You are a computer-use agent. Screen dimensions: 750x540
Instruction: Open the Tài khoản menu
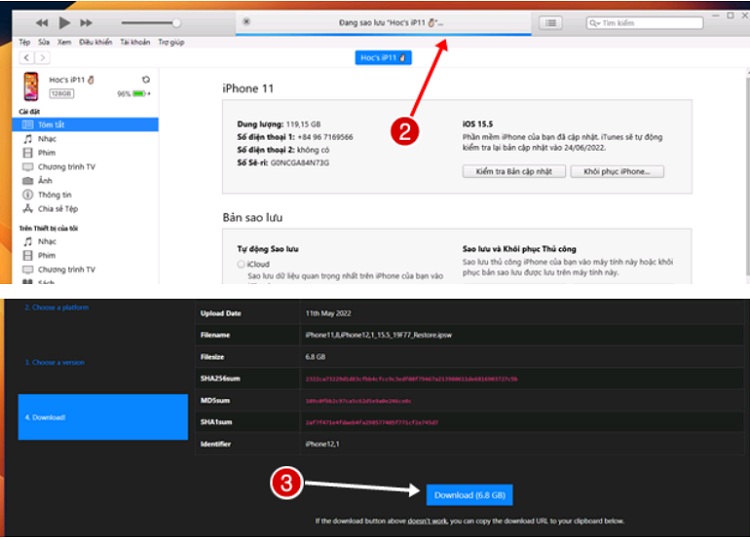coord(135,42)
